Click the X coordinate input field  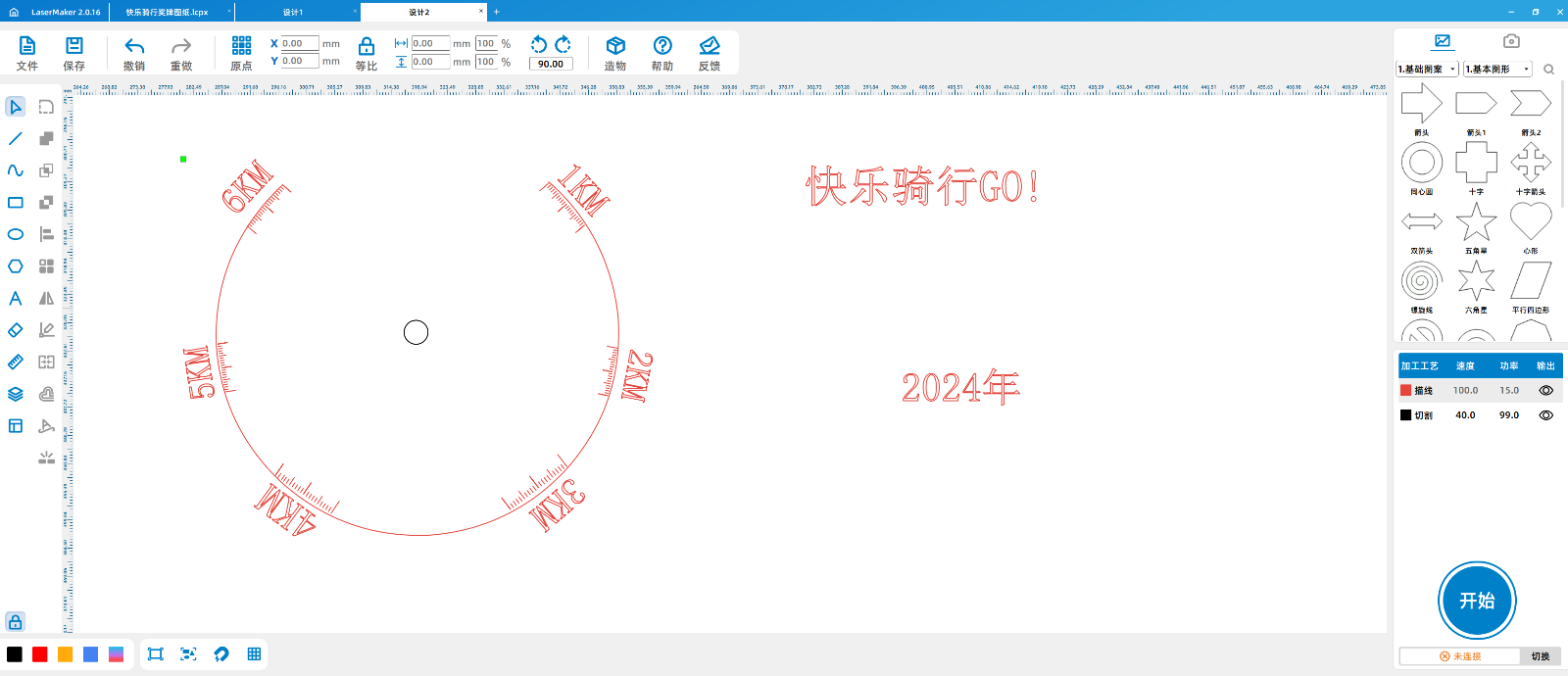(299, 43)
